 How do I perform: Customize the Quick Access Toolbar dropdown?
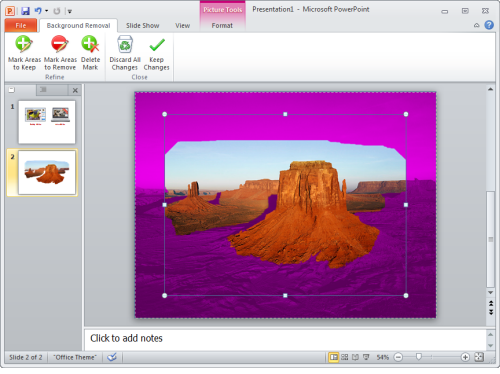pos(70,11)
